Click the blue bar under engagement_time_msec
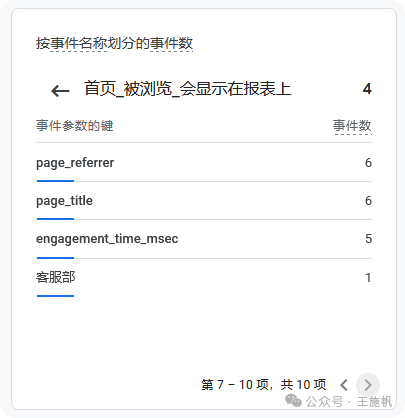405x418 pixels. coord(55,258)
